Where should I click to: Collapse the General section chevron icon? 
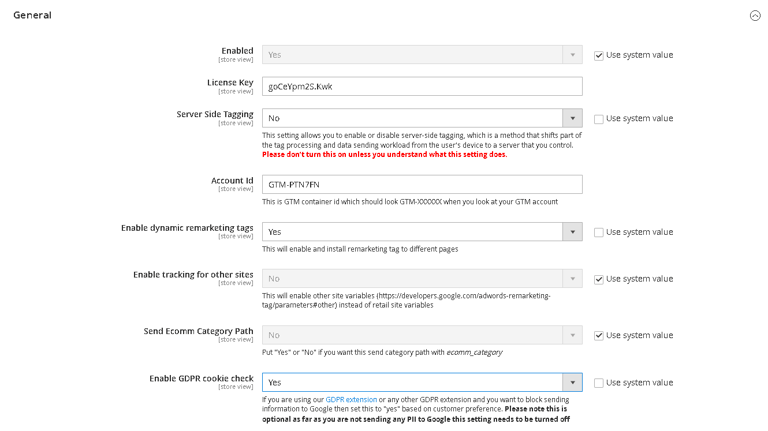point(755,16)
